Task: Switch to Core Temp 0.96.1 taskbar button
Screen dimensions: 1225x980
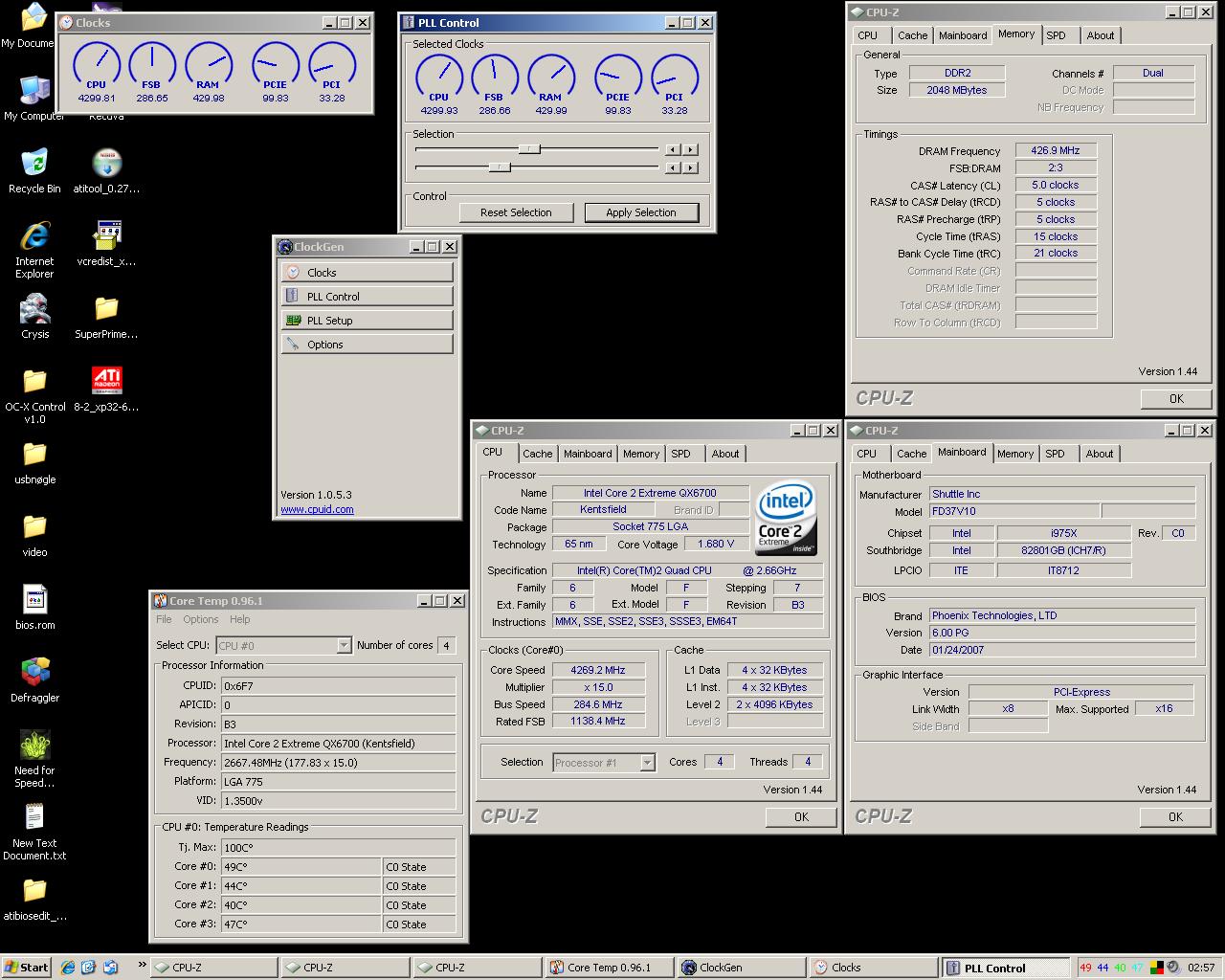Action: click(610, 968)
